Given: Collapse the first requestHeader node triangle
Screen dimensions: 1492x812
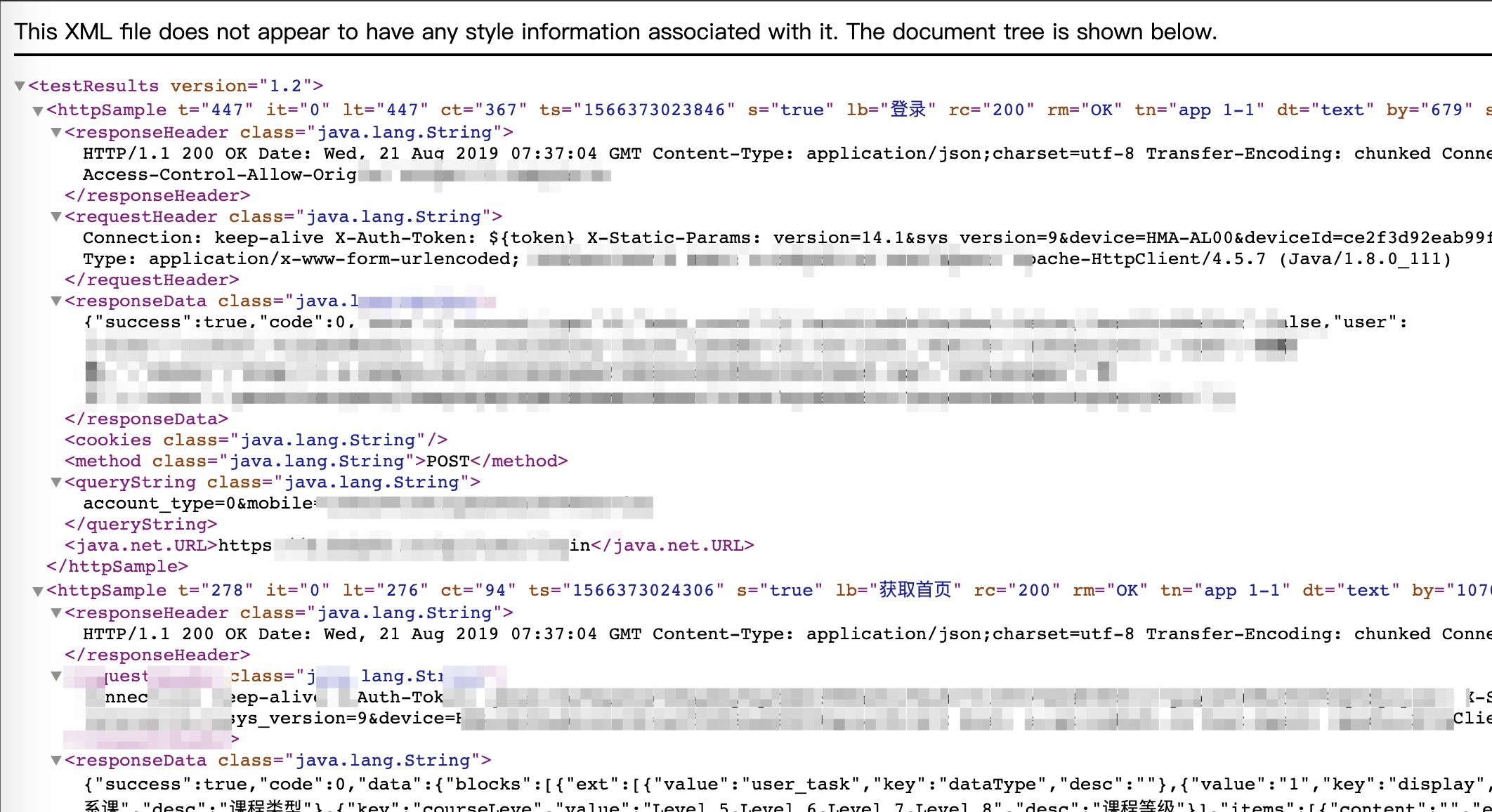Looking at the screenshot, I should point(56,217).
